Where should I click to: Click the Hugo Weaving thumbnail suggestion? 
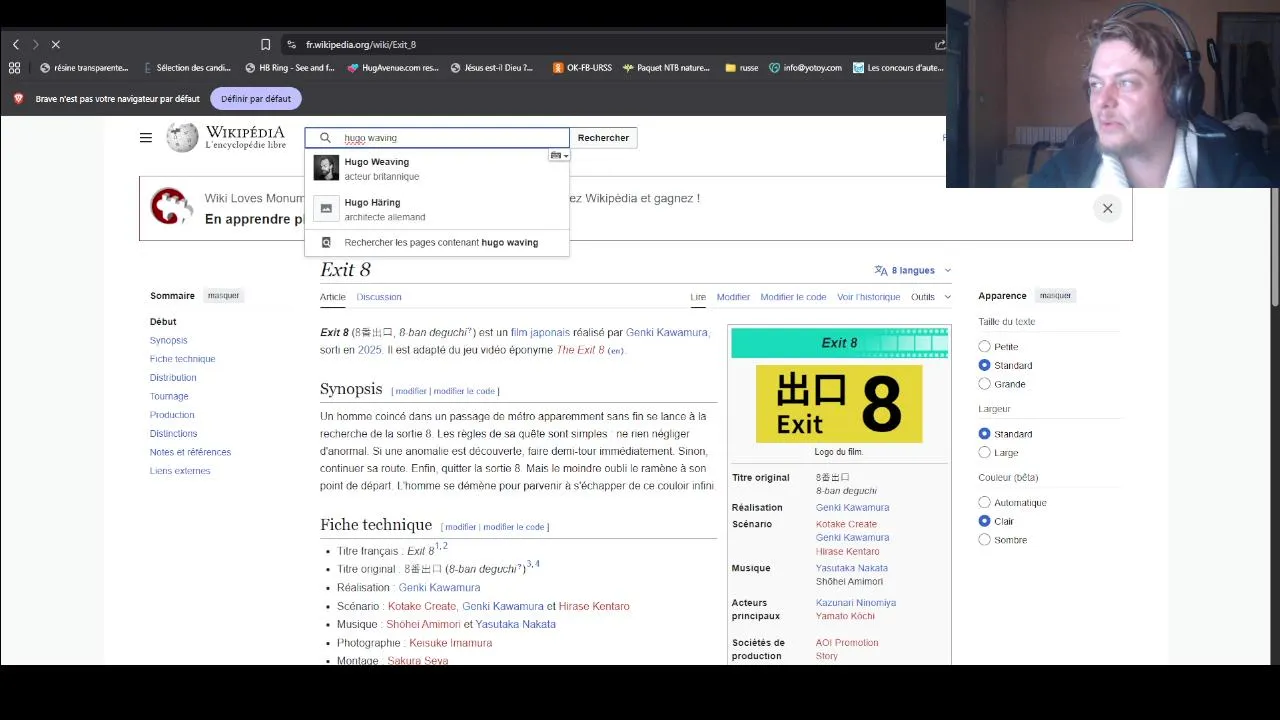point(326,168)
